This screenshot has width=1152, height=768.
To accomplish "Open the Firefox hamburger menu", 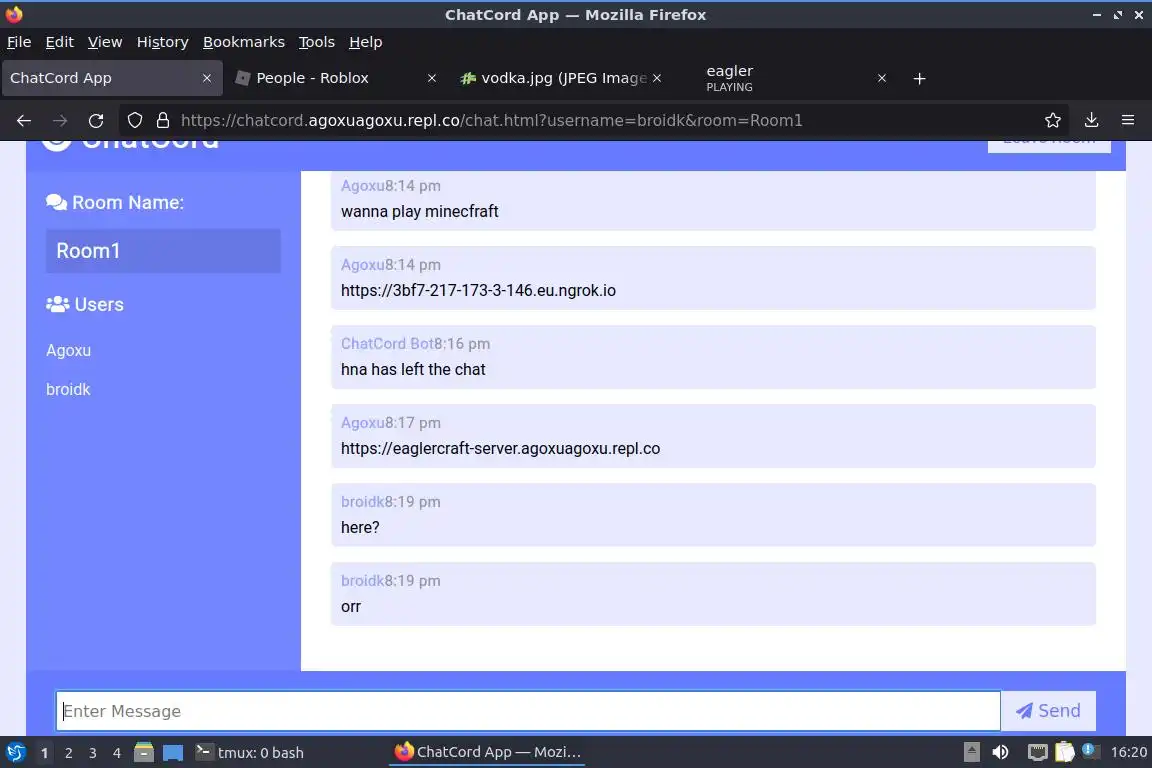I will coord(1128,121).
